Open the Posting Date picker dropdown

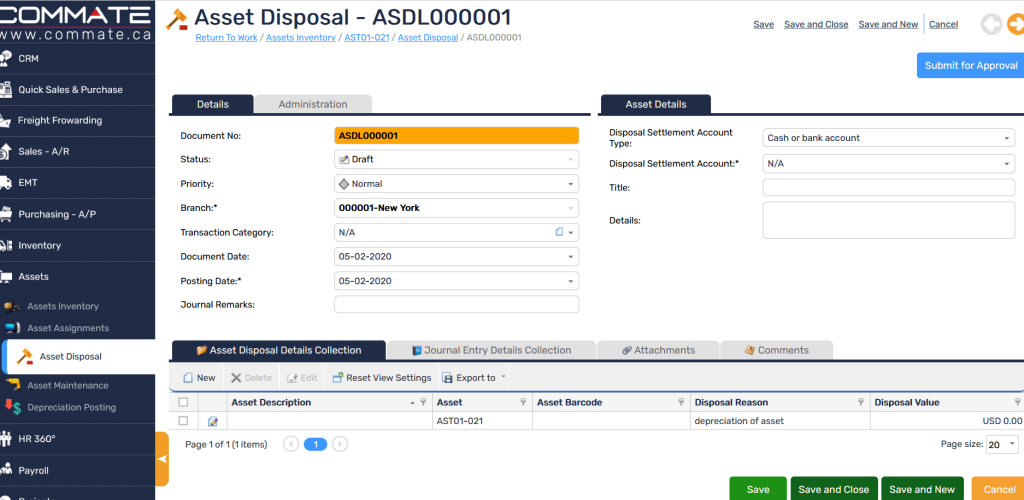coord(571,281)
